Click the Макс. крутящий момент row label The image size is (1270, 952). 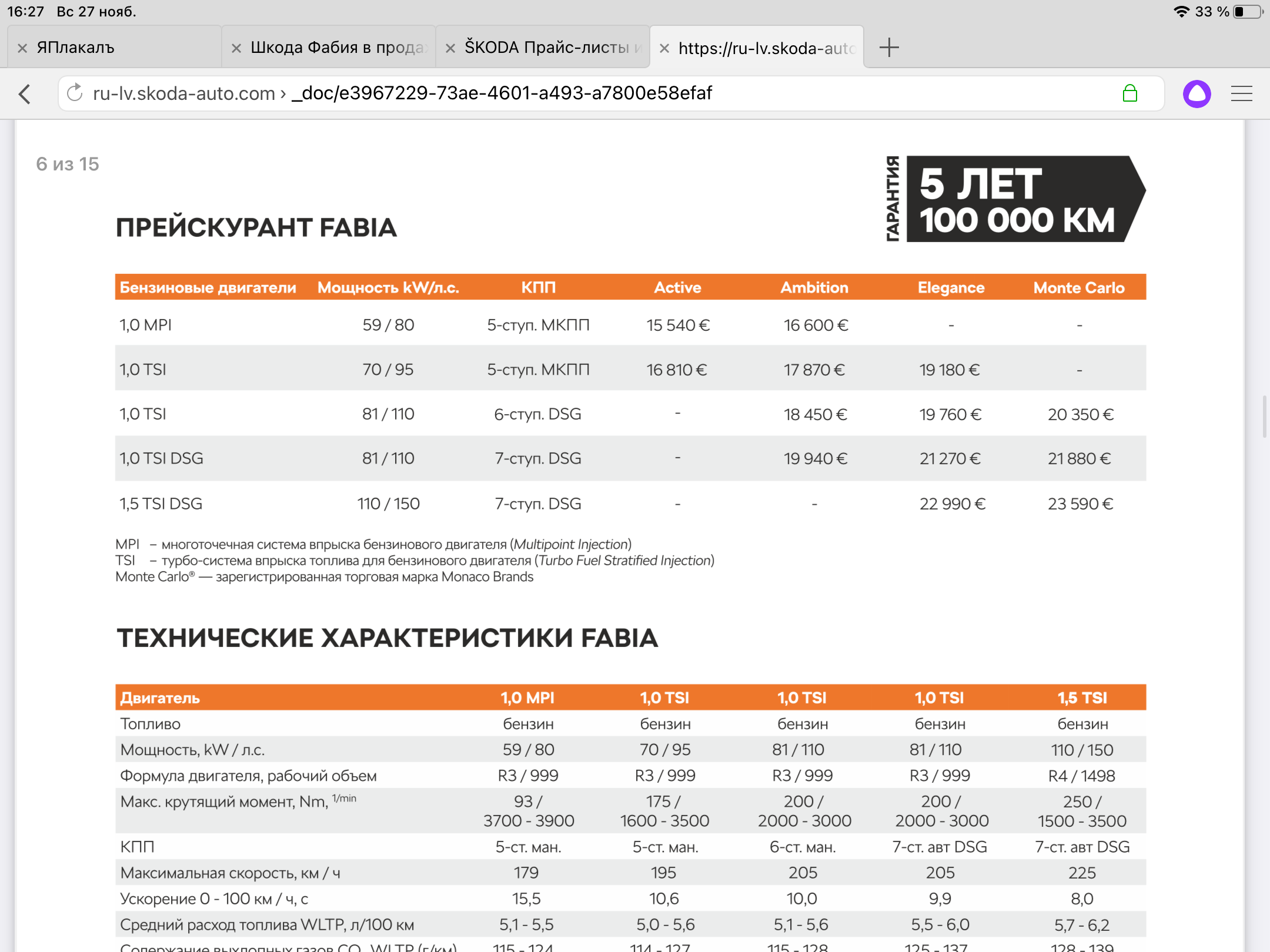point(238,801)
